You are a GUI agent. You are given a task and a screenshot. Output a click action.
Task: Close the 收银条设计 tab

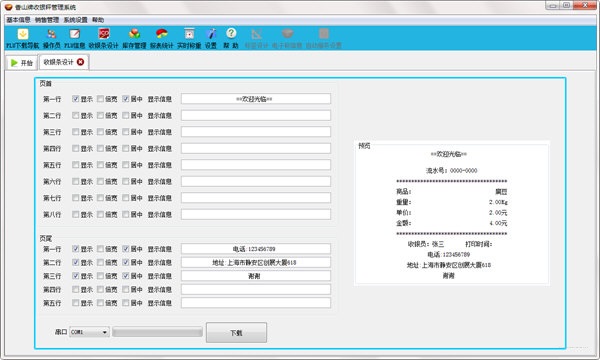[80, 62]
